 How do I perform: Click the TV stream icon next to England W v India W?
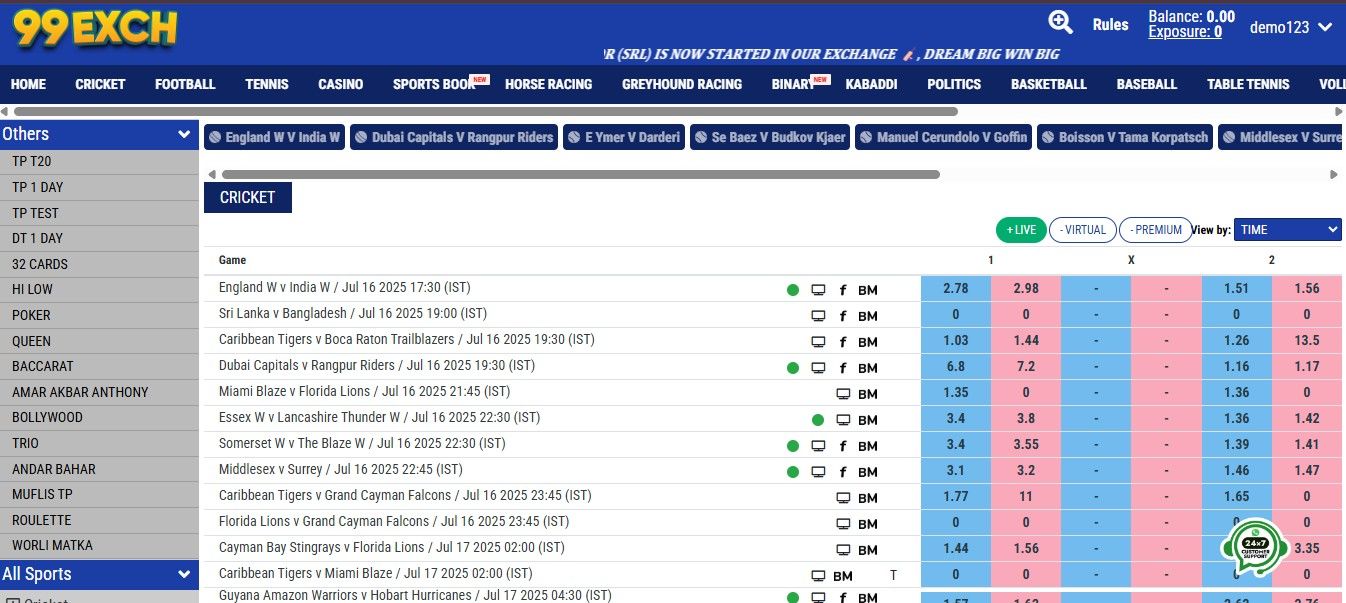coord(818,288)
